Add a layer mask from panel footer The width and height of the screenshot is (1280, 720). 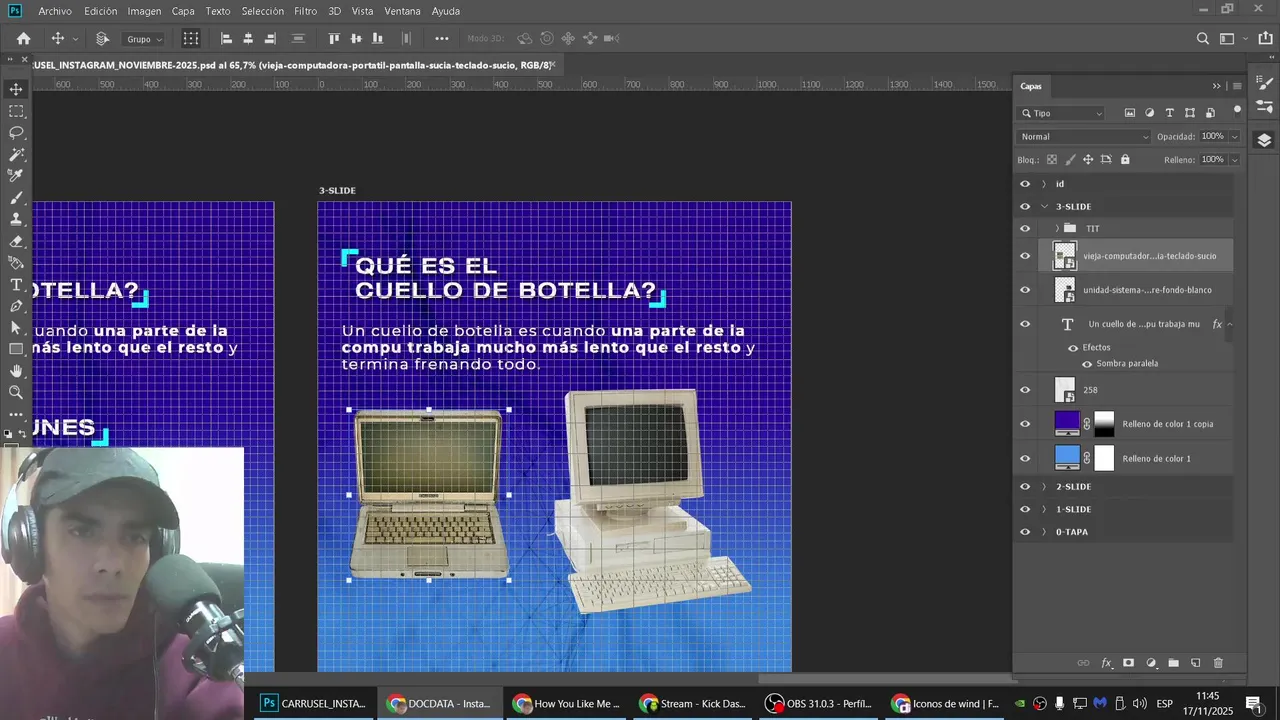pos(1129,663)
